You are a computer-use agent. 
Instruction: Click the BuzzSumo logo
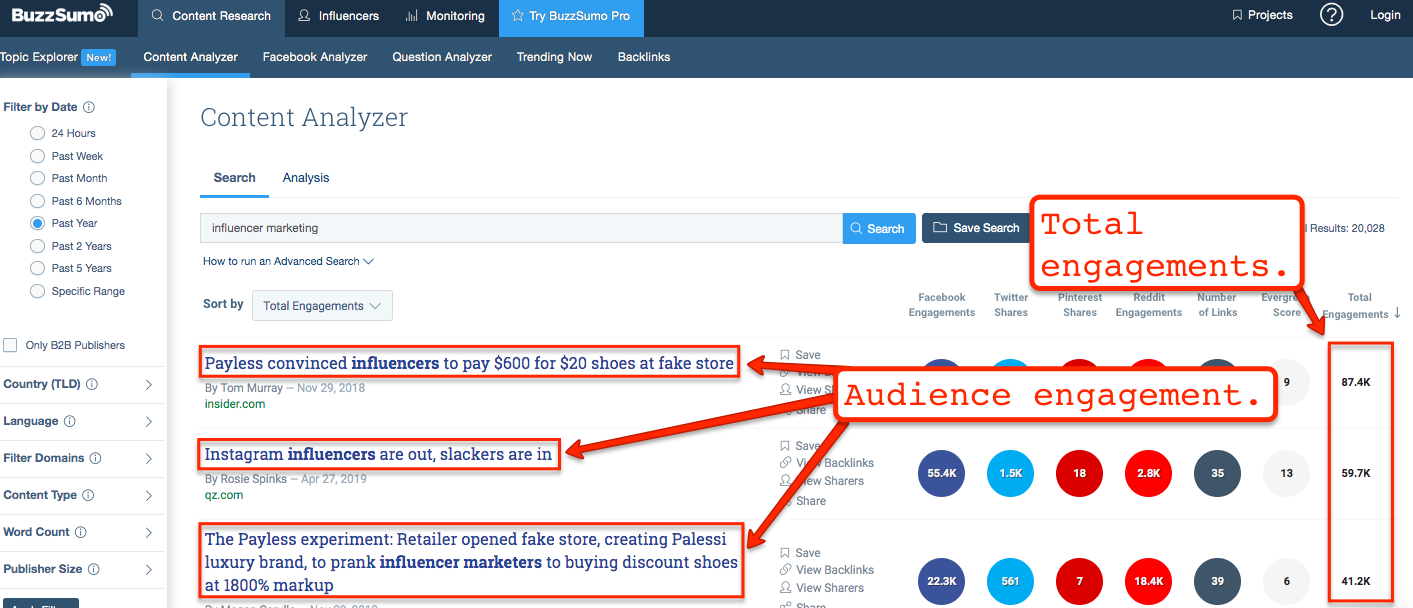62,15
